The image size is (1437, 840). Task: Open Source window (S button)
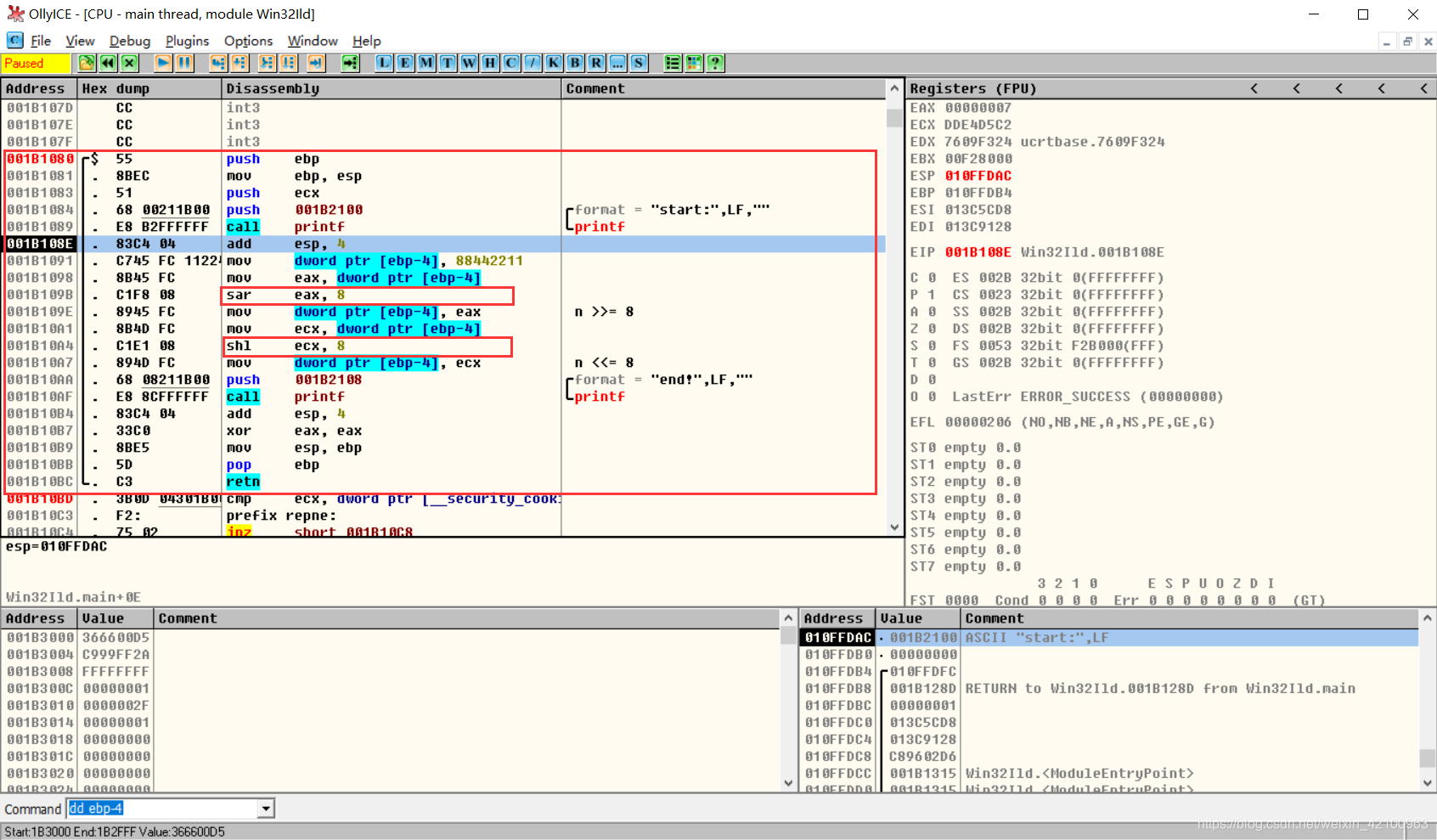(639, 63)
